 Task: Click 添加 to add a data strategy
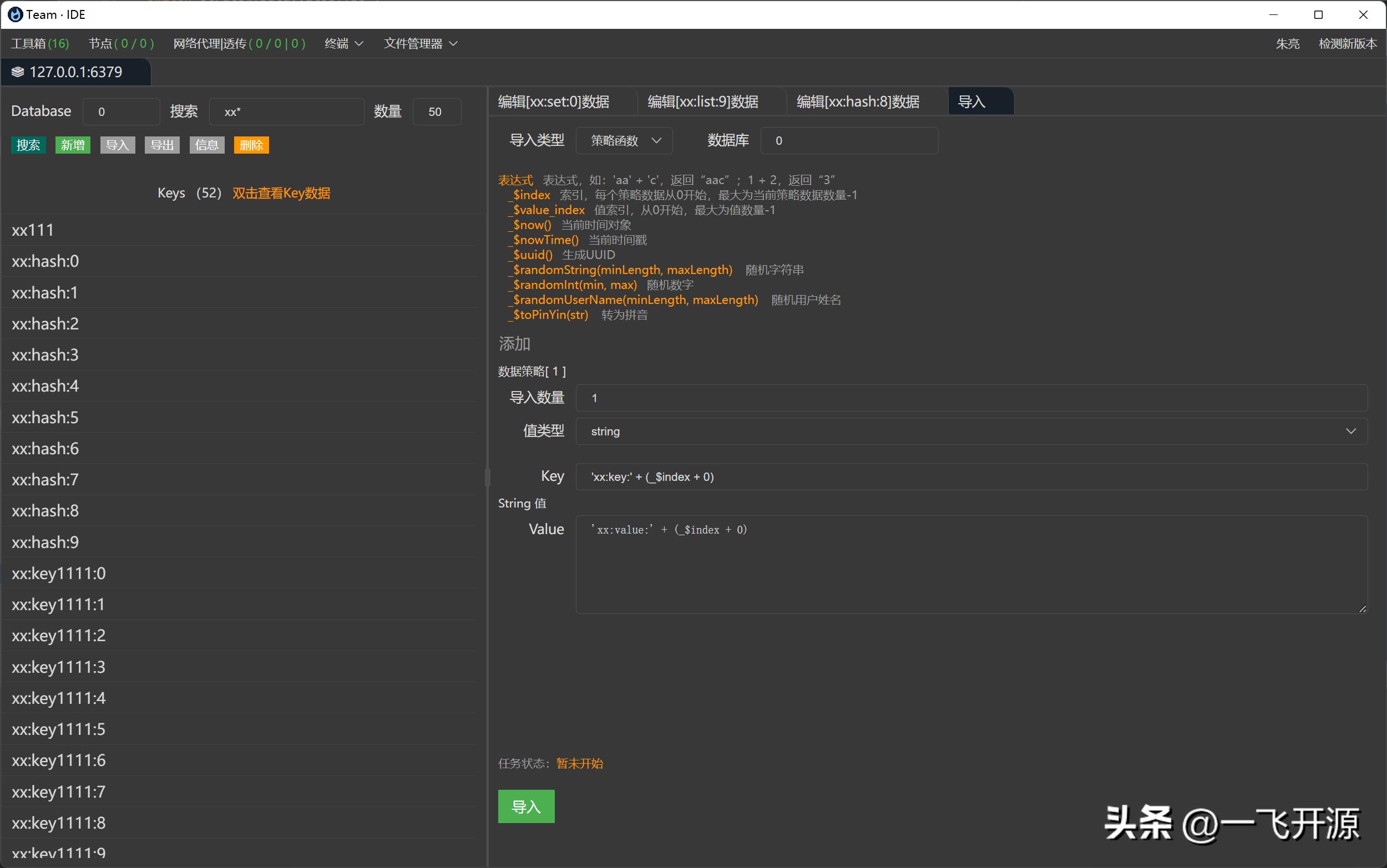[514, 344]
